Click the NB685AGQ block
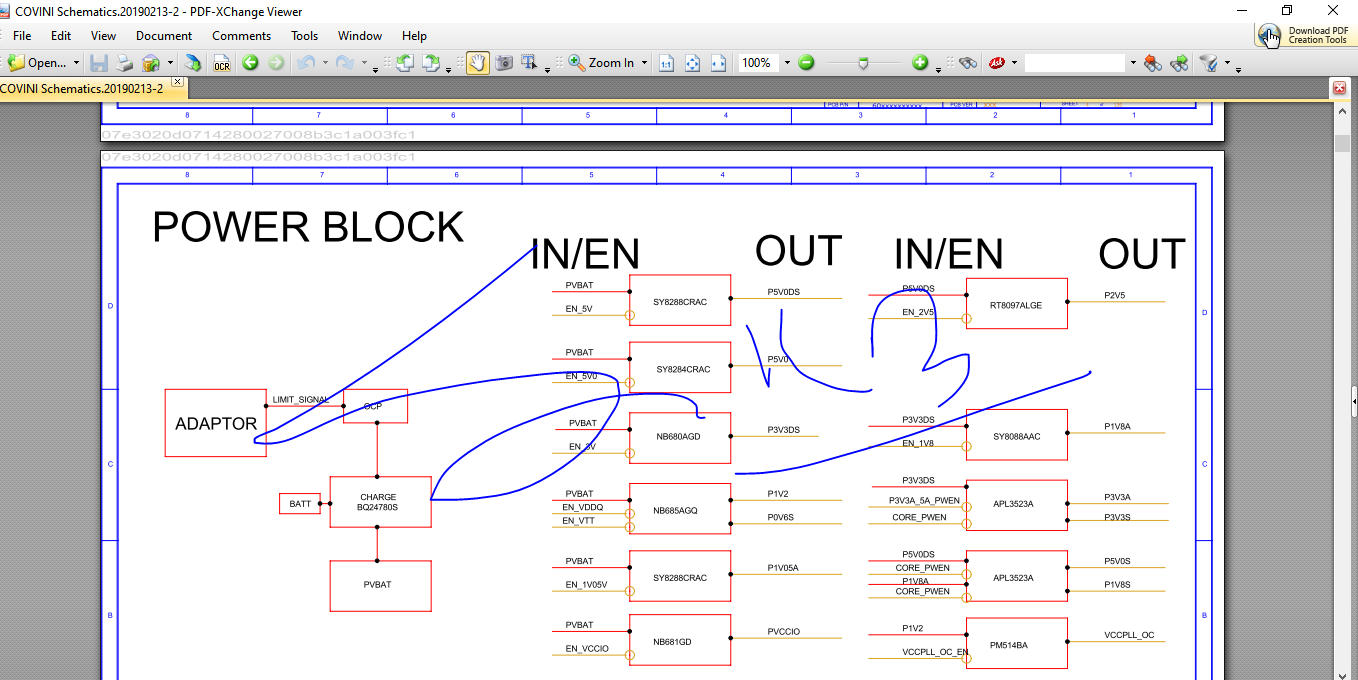The width and height of the screenshot is (1358, 680). [x=680, y=510]
